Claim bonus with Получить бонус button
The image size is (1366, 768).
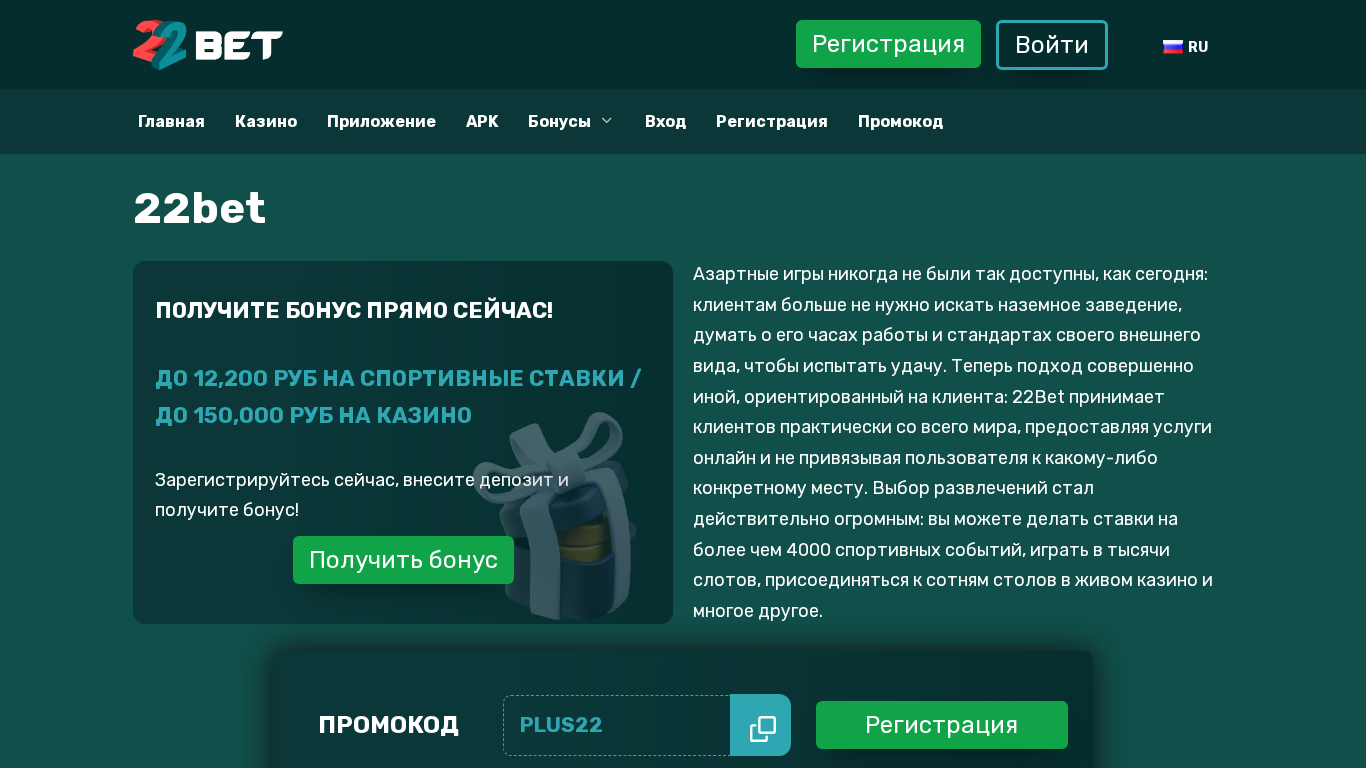[403, 560]
